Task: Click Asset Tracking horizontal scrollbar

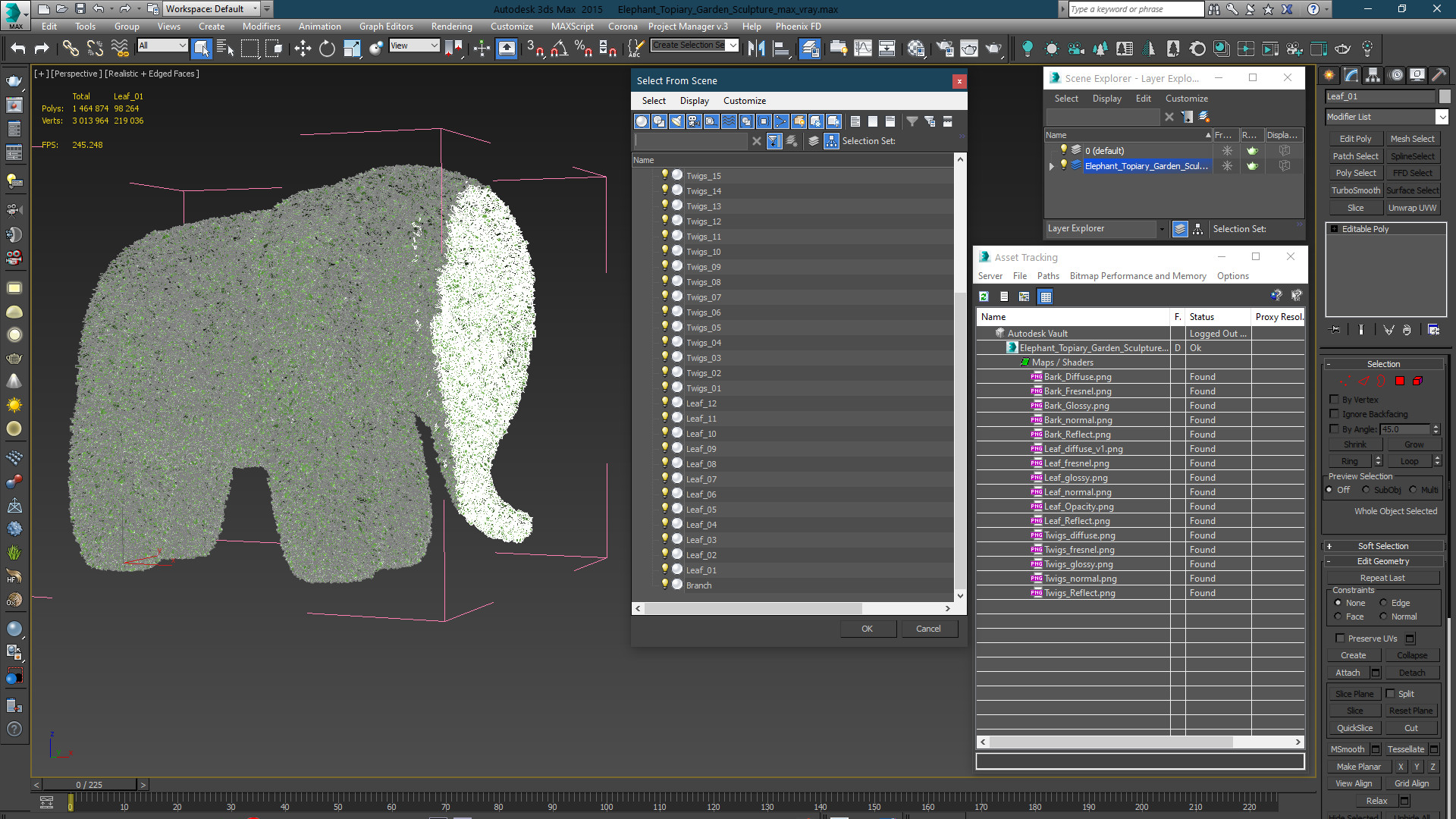Action: pyautogui.click(x=1111, y=742)
